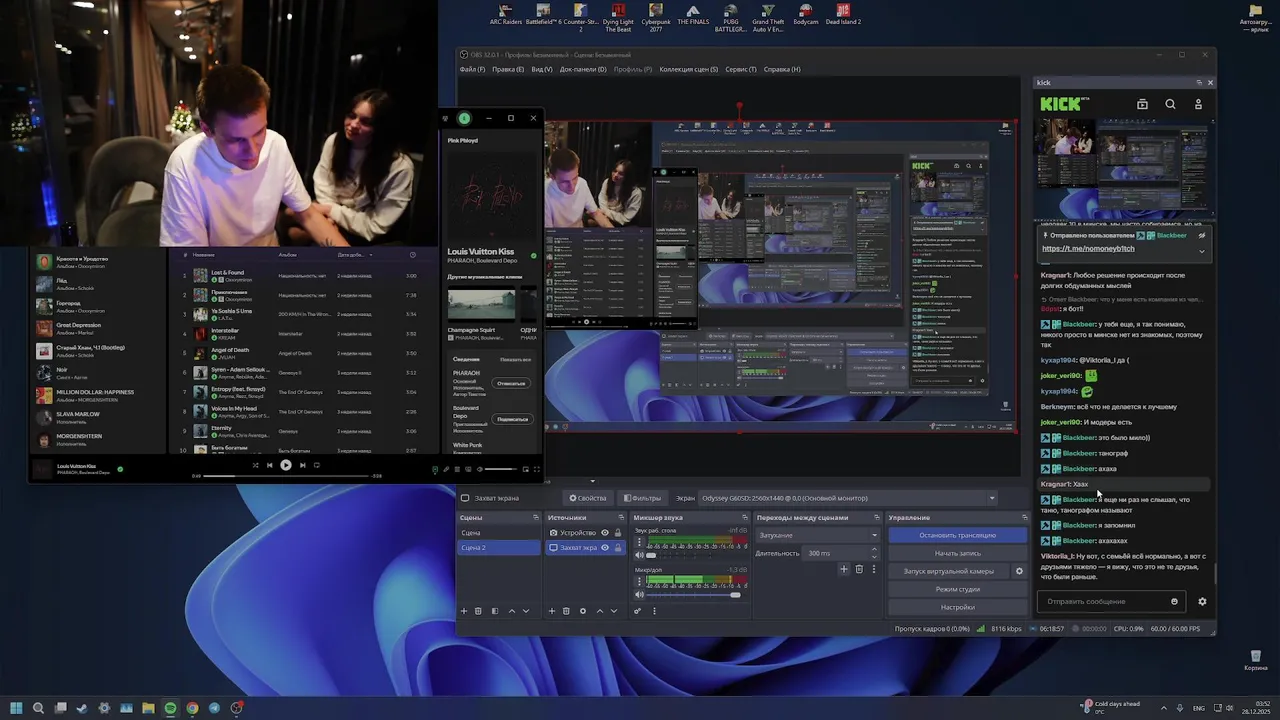Open Док-панели menu in OBS

pyautogui.click(x=583, y=69)
